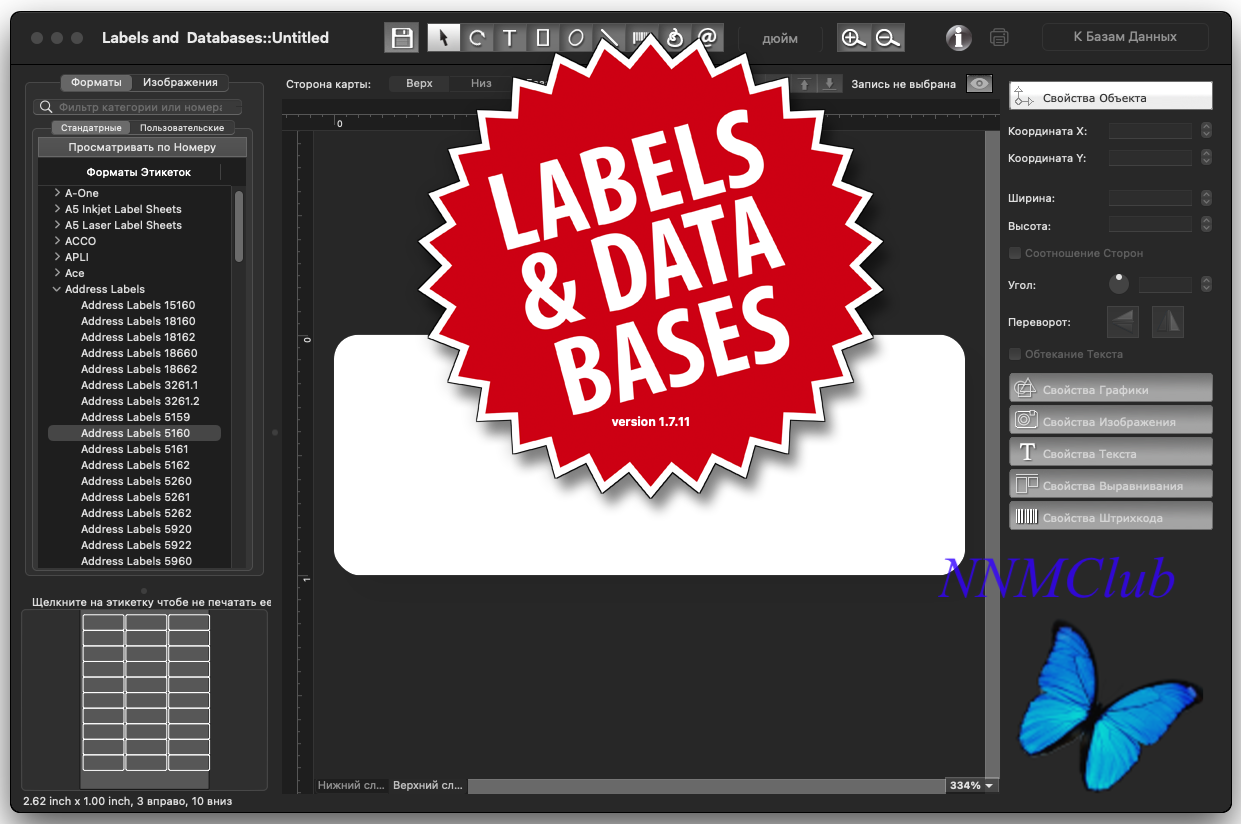The width and height of the screenshot is (1241, 824).
Task: Click the canvas horizontal scrollbar
Action: pos(706,786)
